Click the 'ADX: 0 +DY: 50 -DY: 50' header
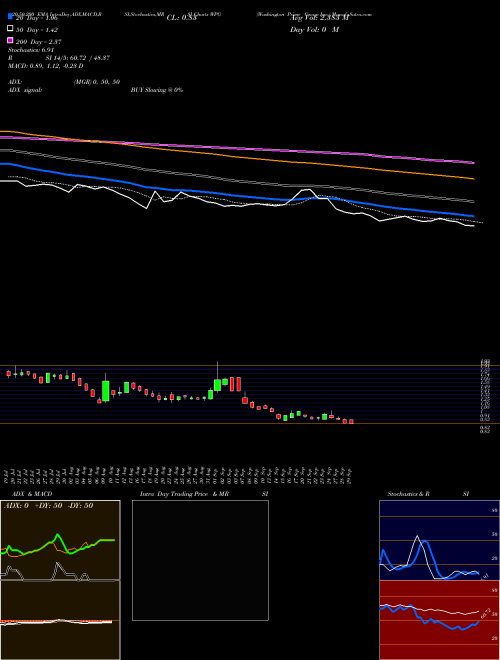Screen dimensions: 500x660 pos(48,506)
